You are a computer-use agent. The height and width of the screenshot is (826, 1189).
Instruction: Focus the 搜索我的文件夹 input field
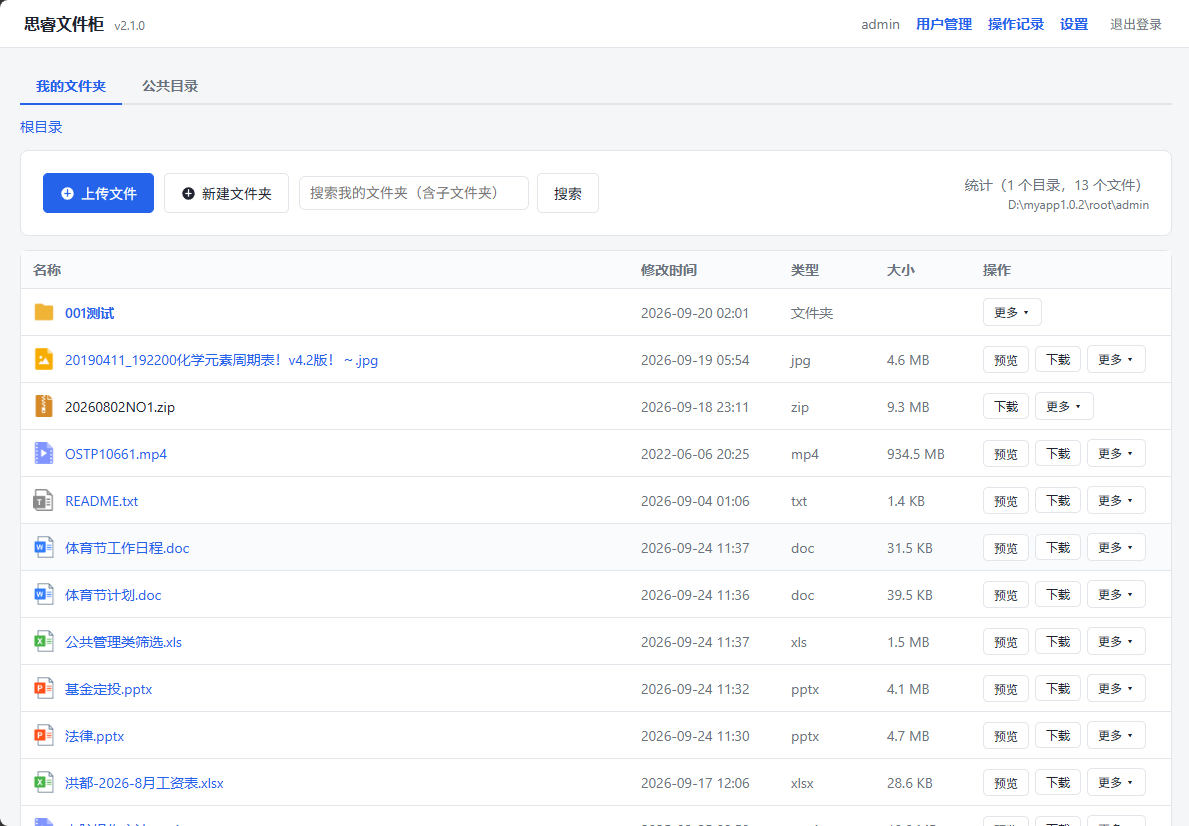(413, 193)
